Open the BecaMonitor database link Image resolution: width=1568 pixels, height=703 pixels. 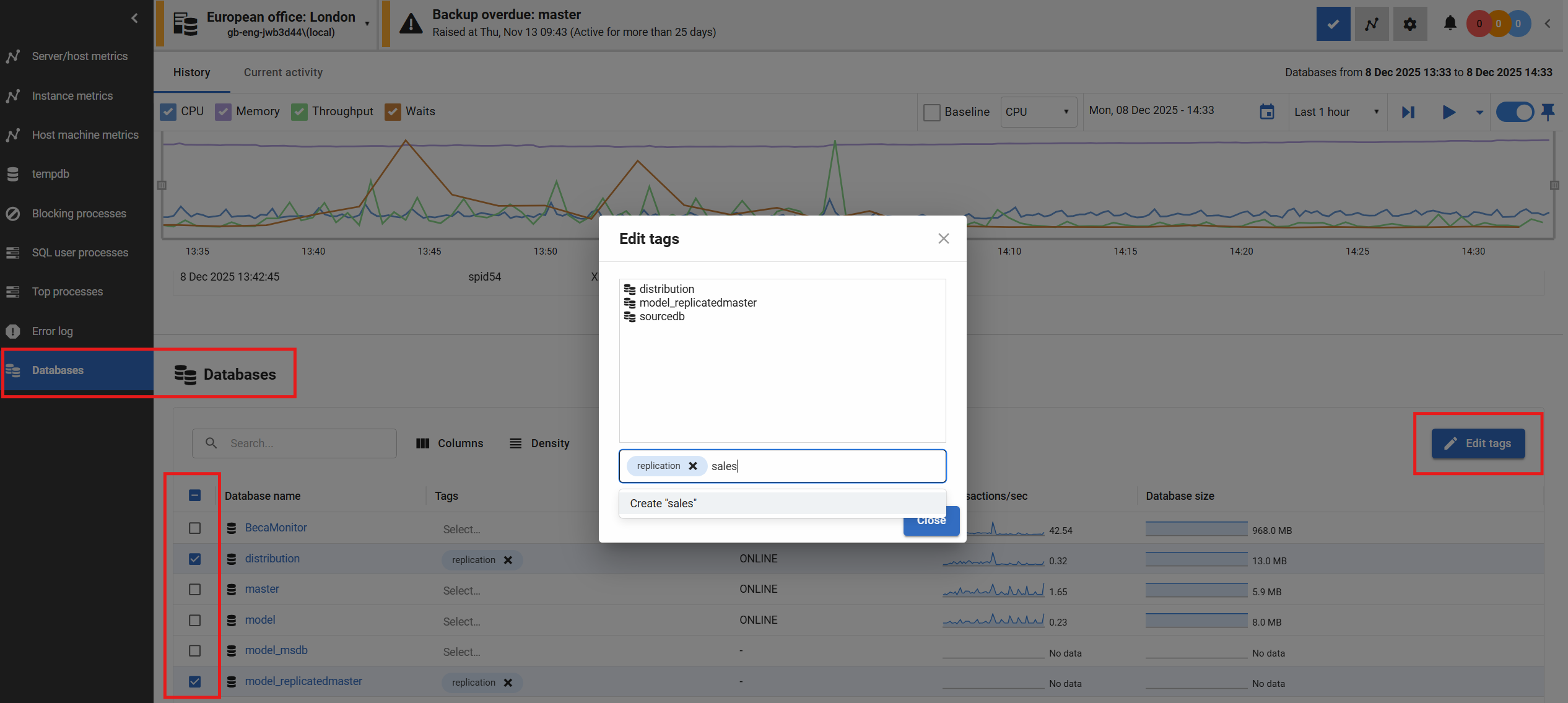[276, 527]
